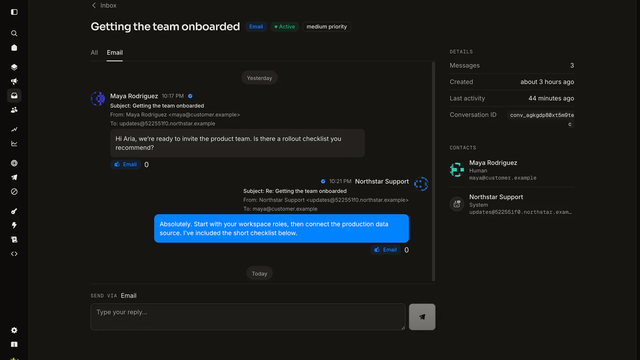Screen dimensions: 640x360
Task: Open search from the sidebar
Action: [14, 33]
